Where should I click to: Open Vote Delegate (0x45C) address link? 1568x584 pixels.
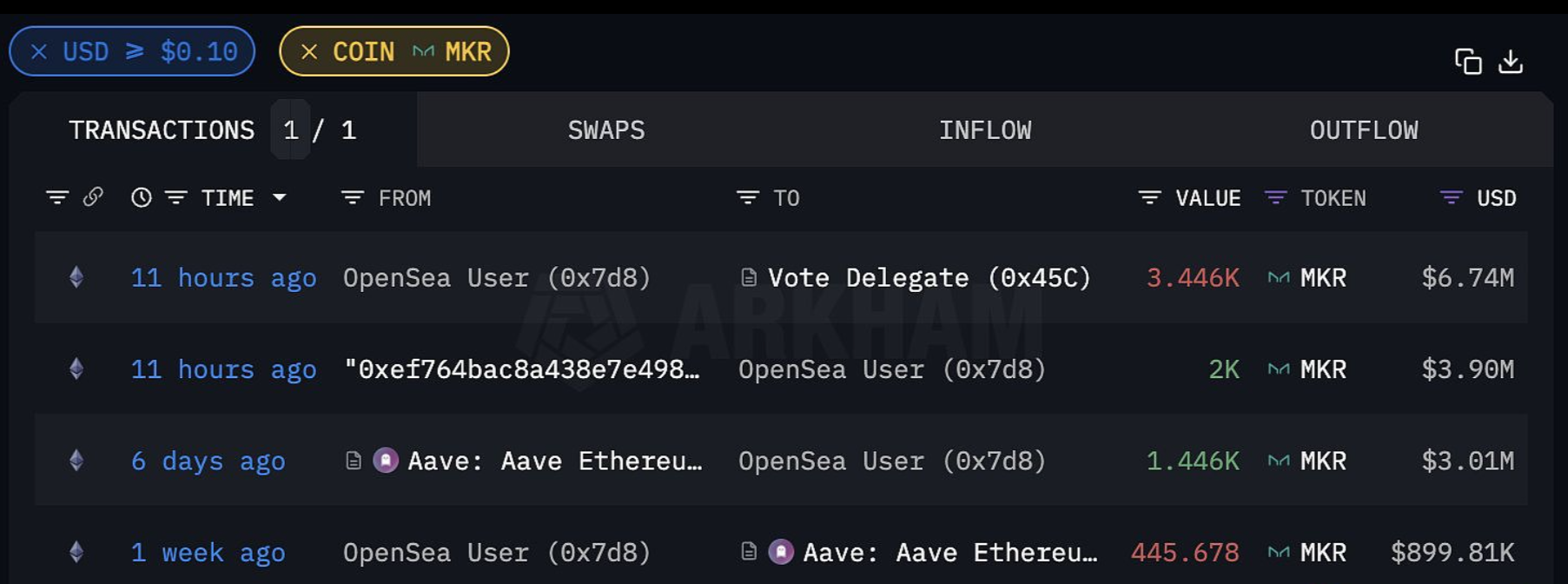click(x=929, y=278)
